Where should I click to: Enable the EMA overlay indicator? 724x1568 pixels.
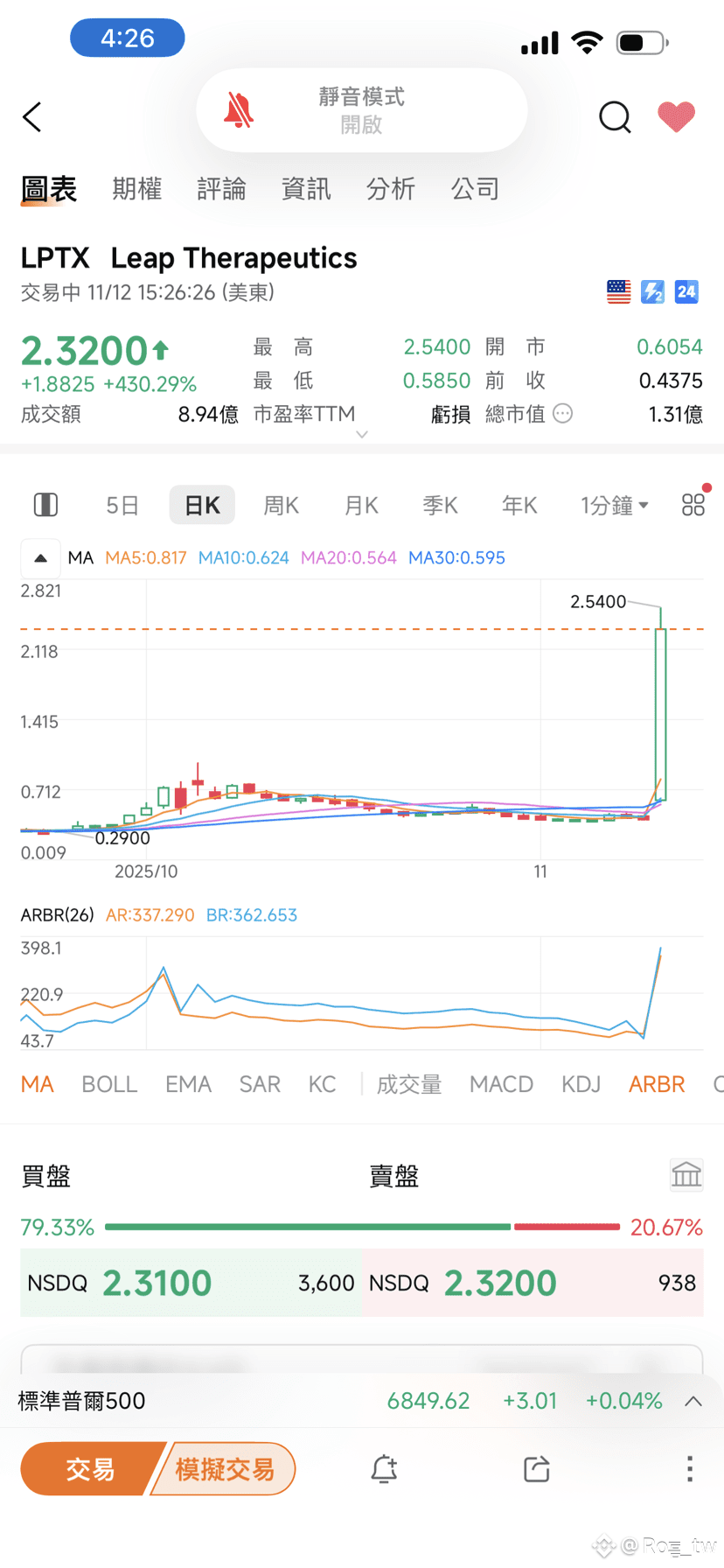(188, 1084)
